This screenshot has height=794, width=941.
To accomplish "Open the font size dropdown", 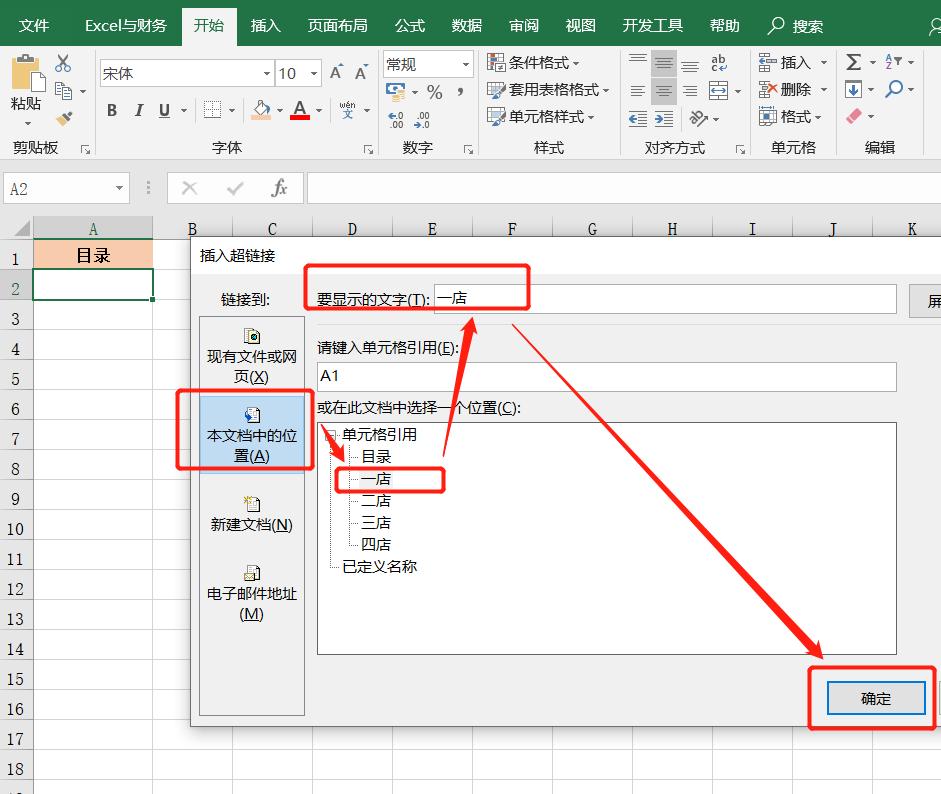I will pyautogui.click(x=315, y=73).
